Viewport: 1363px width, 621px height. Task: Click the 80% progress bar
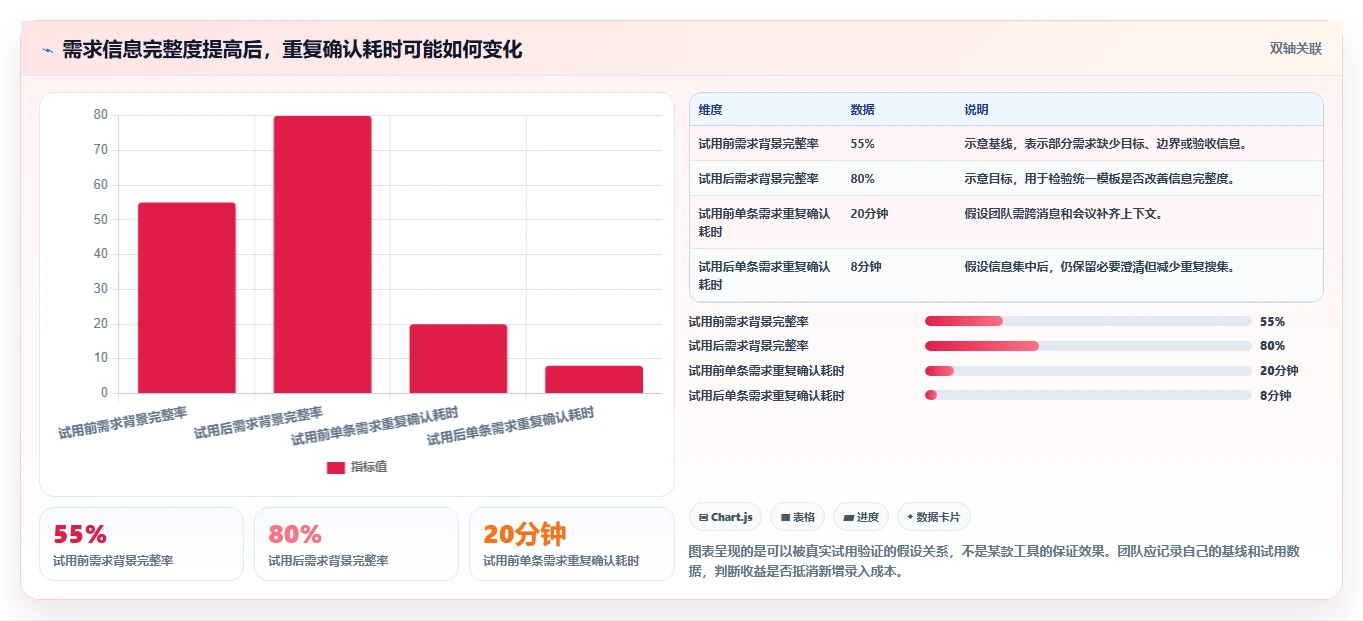[1088, 346]
